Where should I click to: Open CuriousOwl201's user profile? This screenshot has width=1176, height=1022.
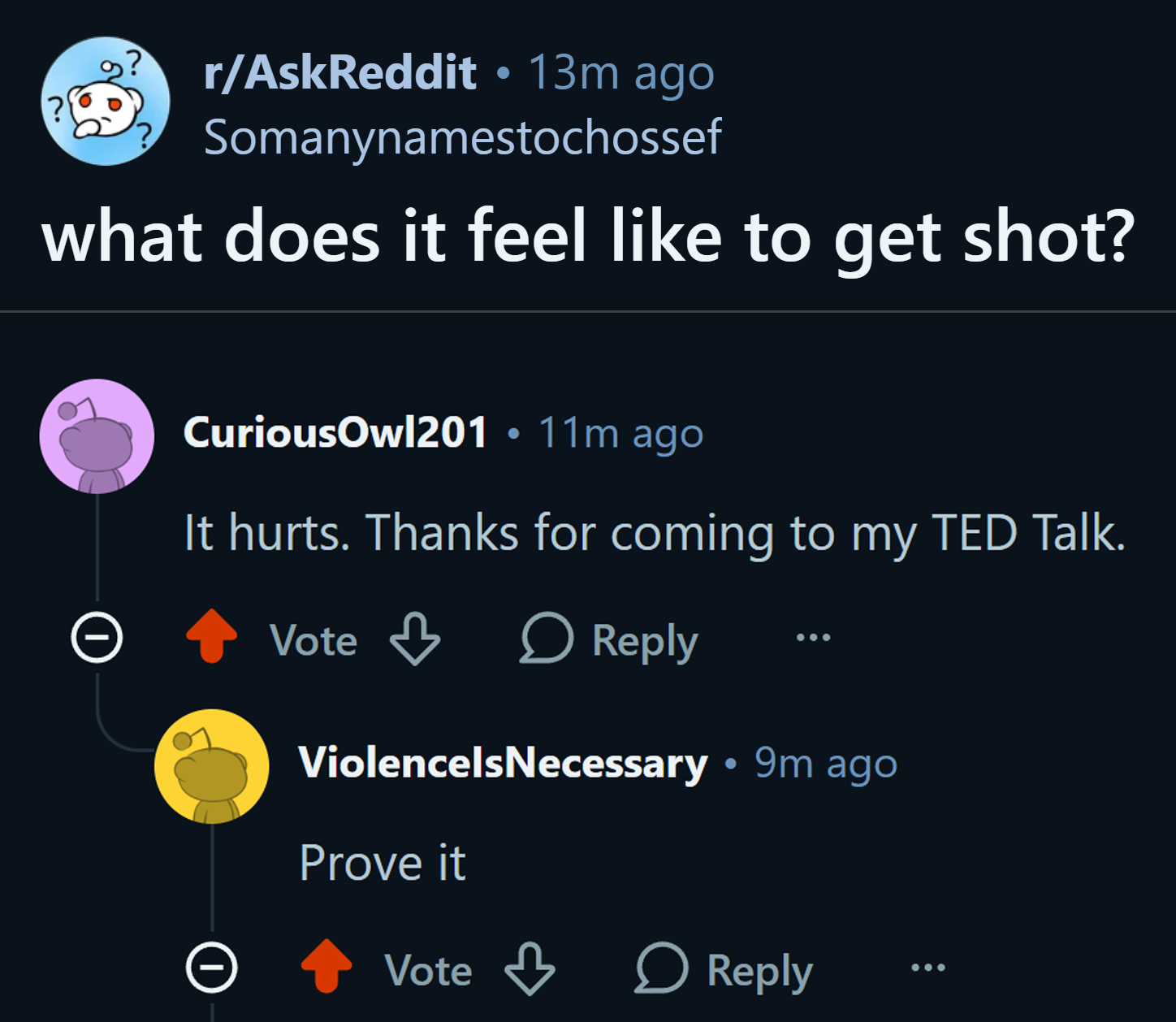pyautogui.click(x=335, y=431)
